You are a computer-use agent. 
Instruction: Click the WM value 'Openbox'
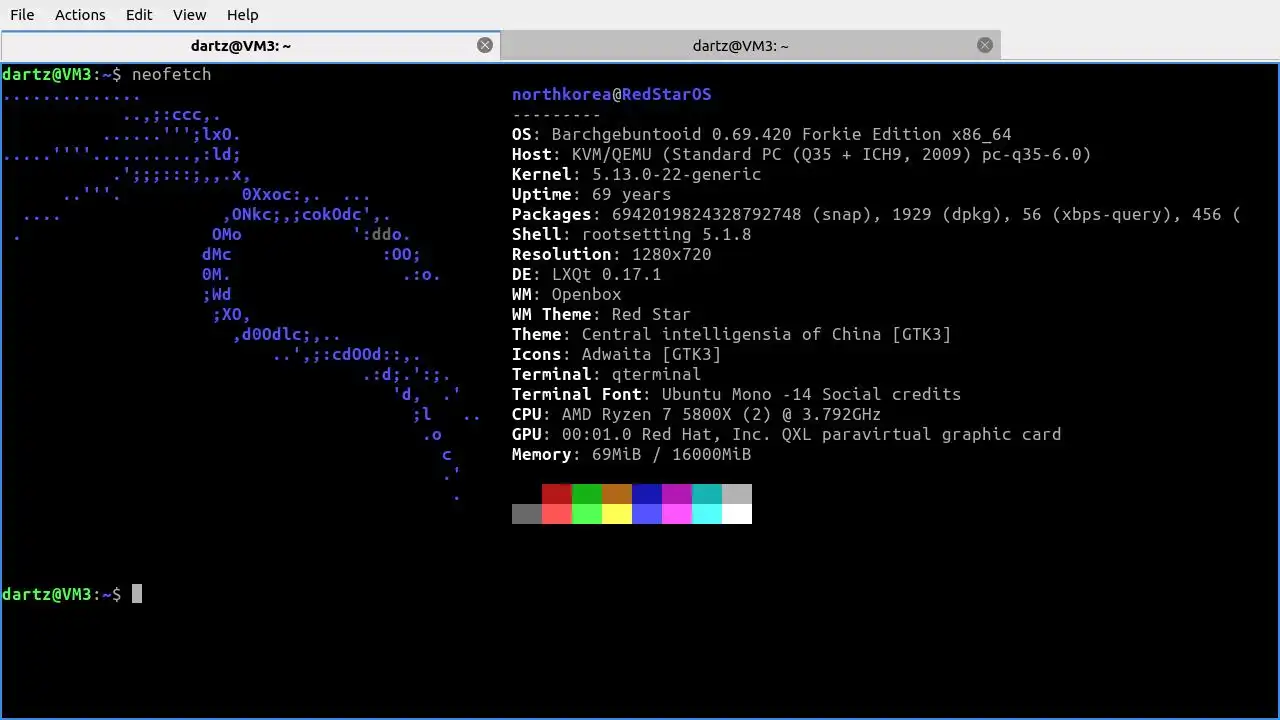click(x=586, y=294)
